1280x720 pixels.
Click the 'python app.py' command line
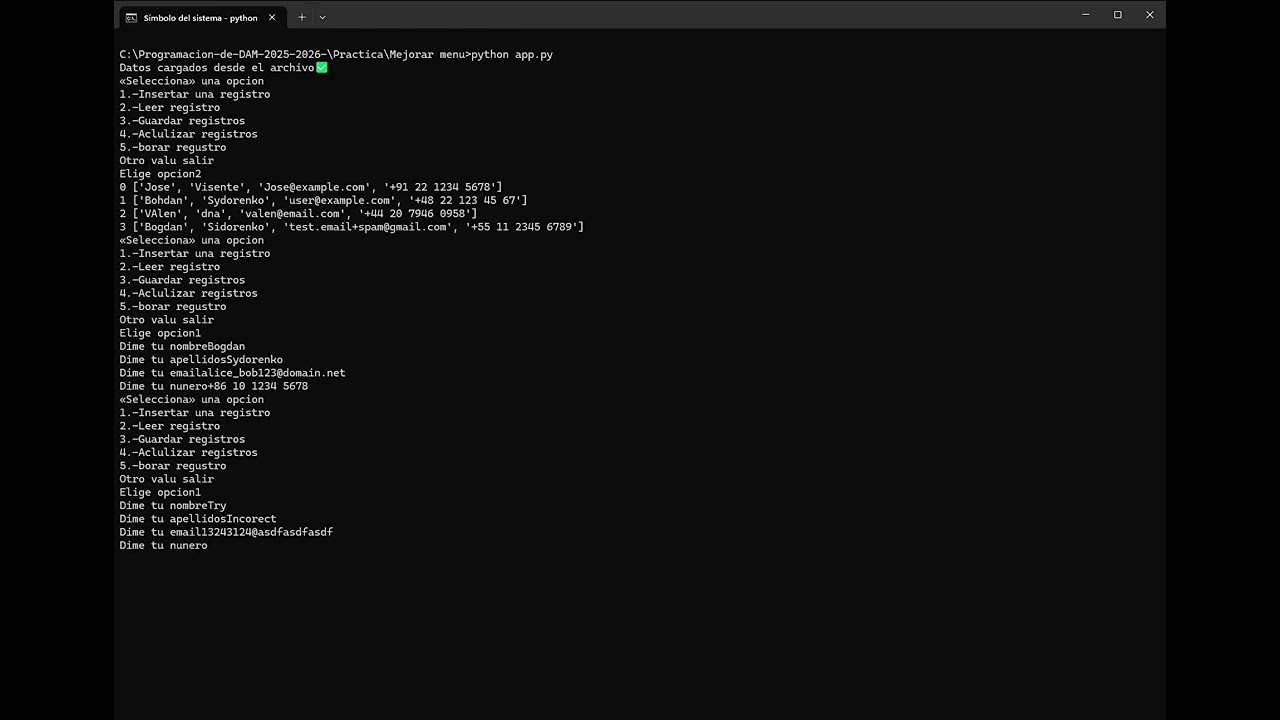tap(336, 55)
